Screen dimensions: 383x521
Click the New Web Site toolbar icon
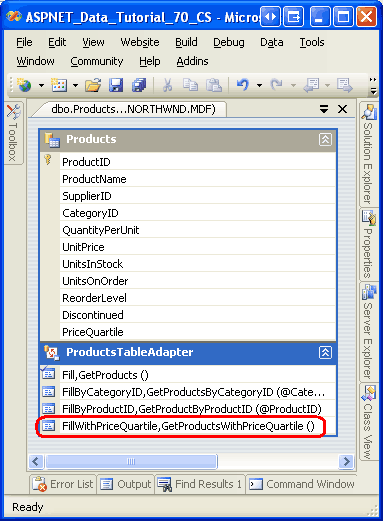coord(24,85)
